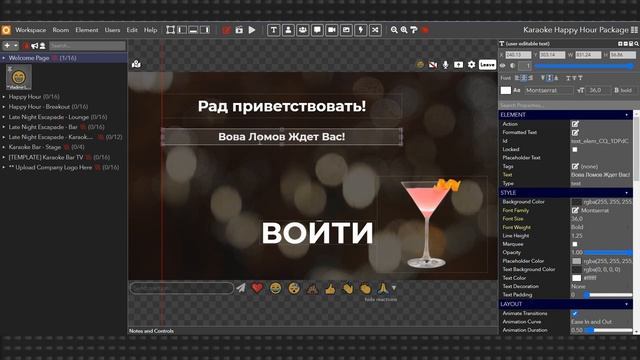Click the shuffle arrows tool icon
640x360 pixels.
pos(375,30)
